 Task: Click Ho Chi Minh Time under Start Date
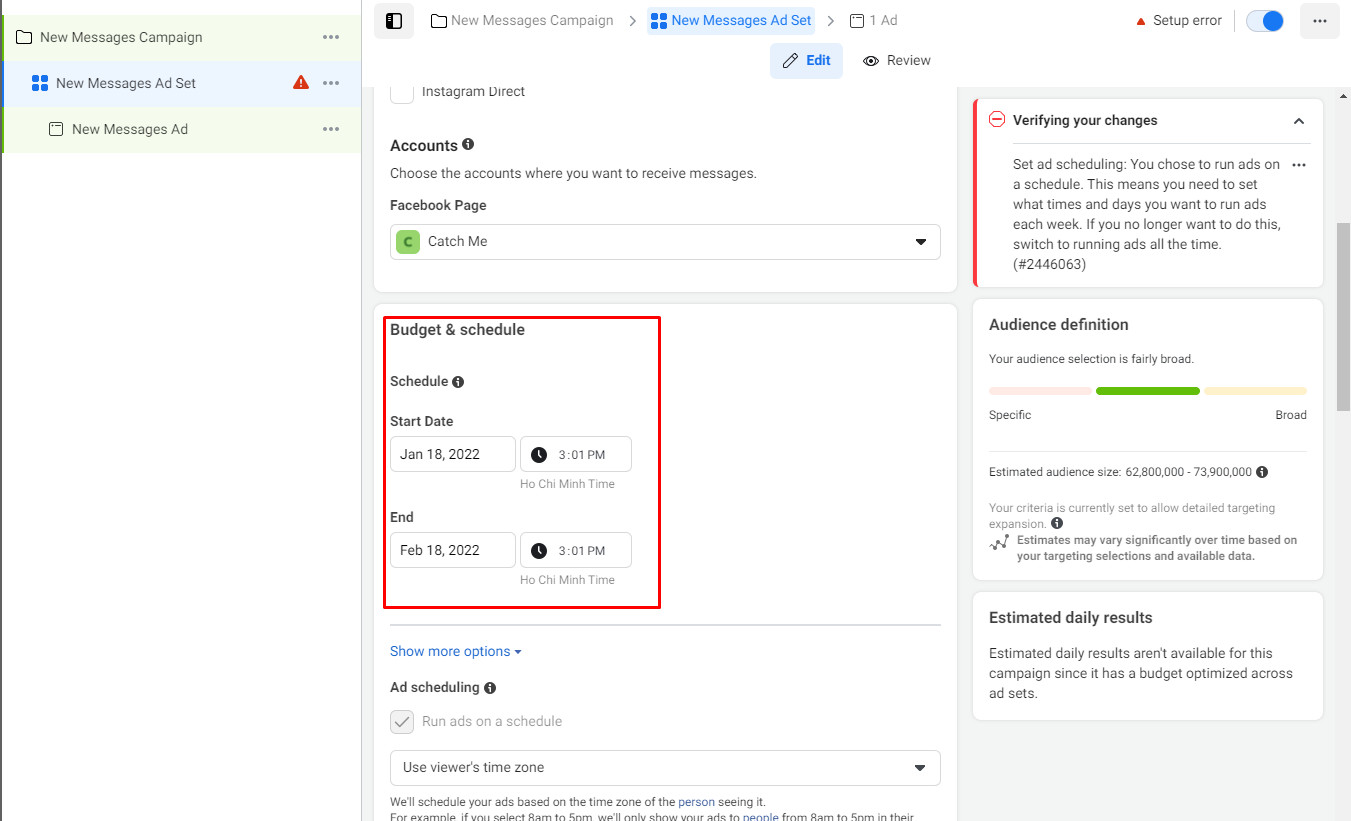click(567, 484)
